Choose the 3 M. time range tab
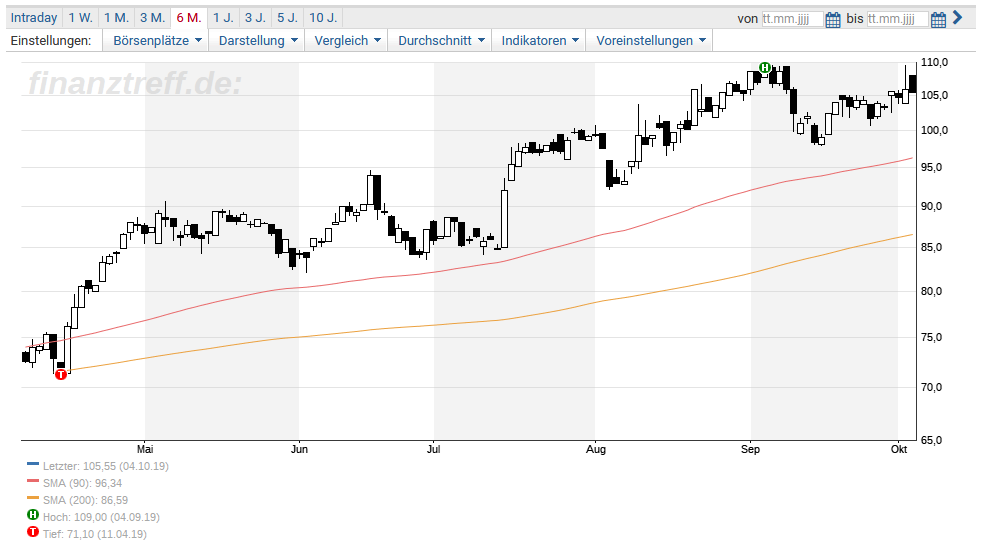The width and height of the screenshot is (982, 545). (152, 18)
